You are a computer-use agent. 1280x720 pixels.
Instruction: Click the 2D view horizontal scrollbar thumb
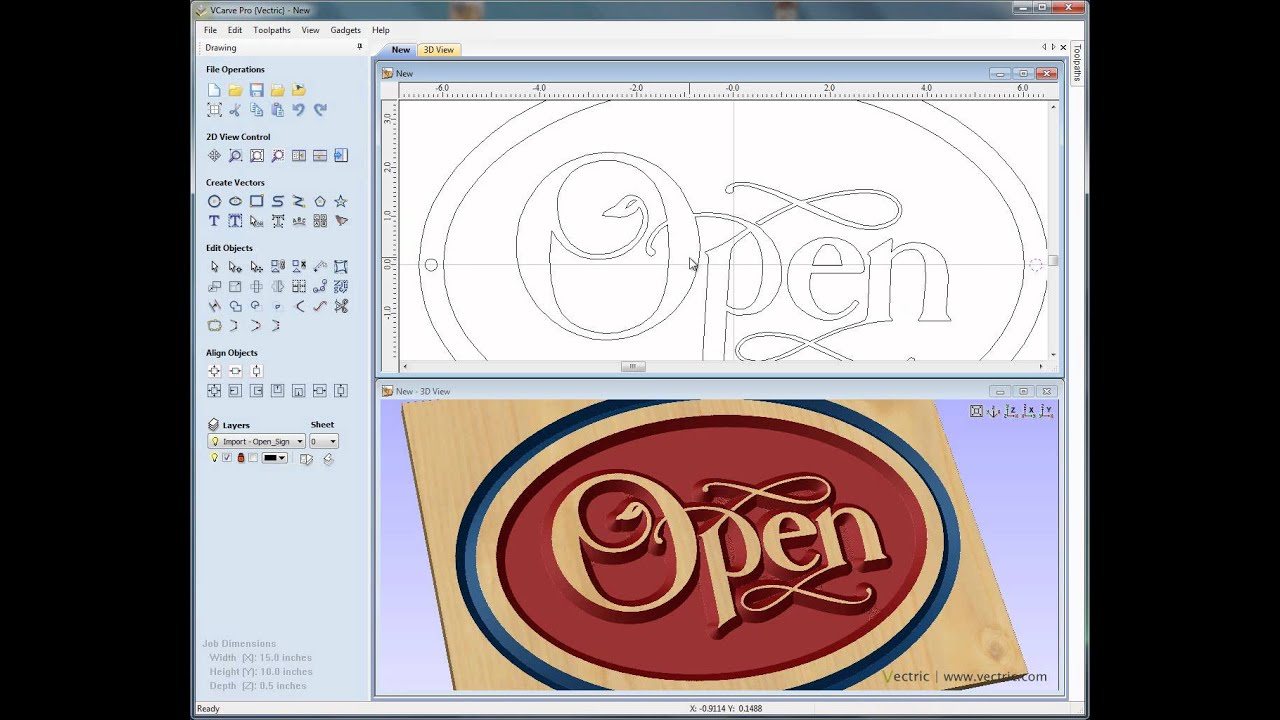click(632, 366)
